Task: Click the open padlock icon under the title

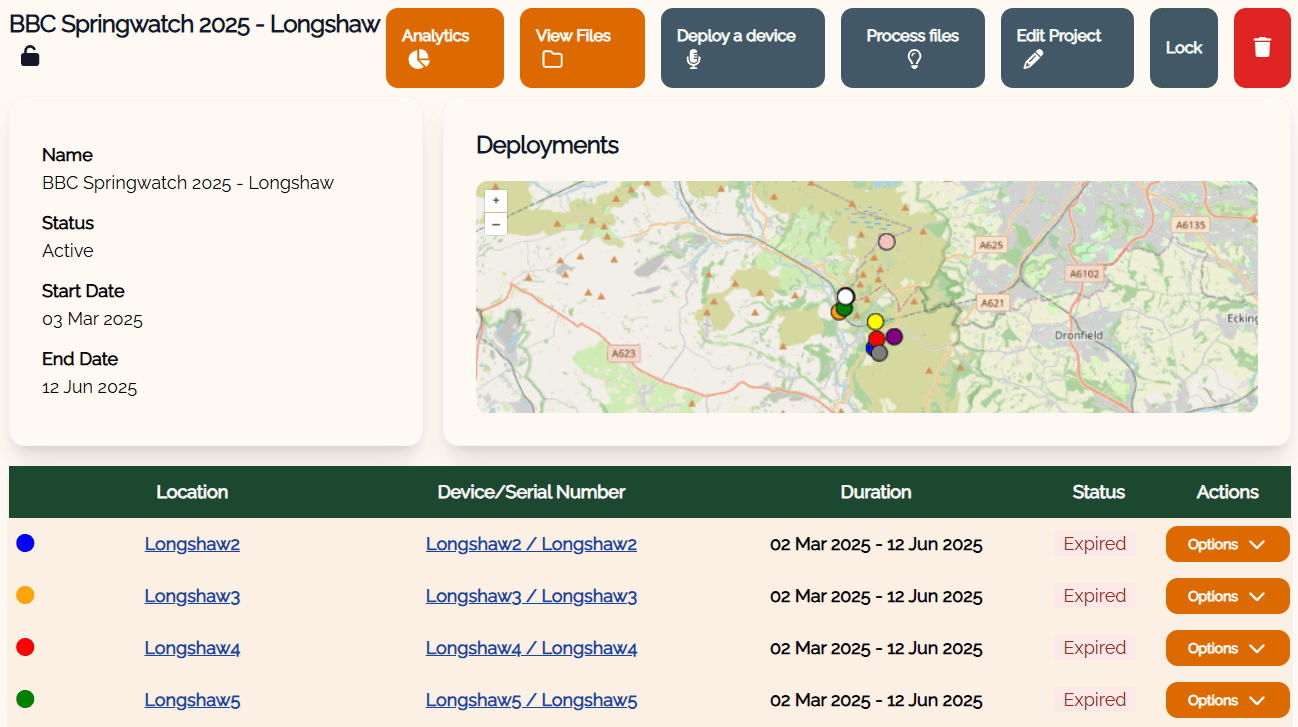Action: (x=30, y=56)
